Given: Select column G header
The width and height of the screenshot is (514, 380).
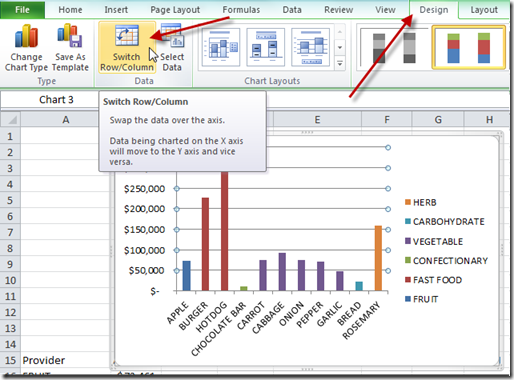Looking at the screenshot, I should tap(438, 119).
